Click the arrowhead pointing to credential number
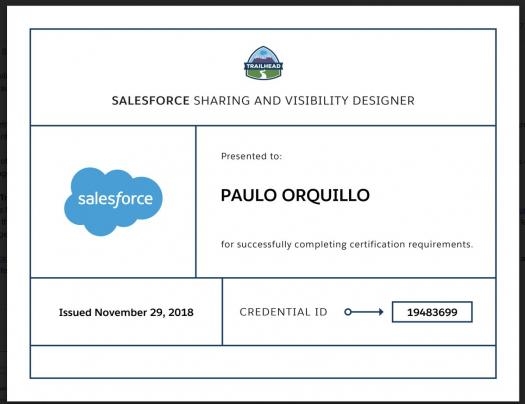 pos(381,312)
